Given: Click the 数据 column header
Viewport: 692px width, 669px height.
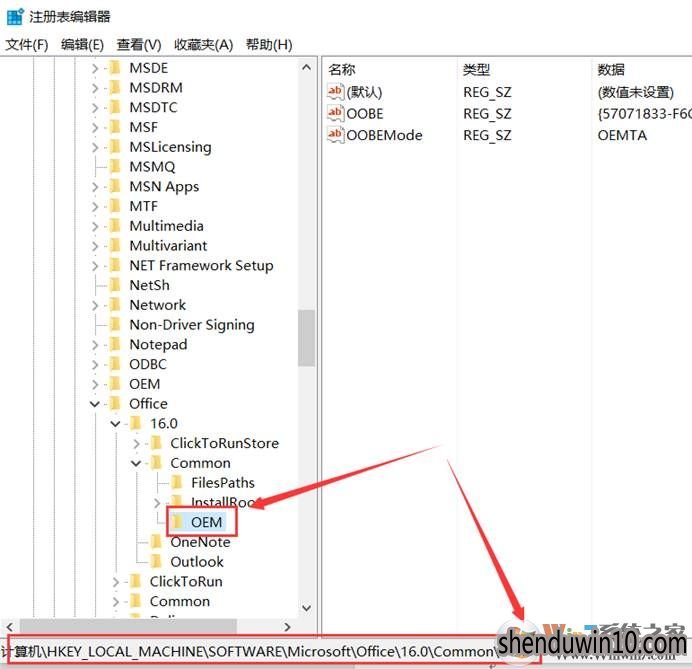Looking at the screenshot, I should coord(611,69).
